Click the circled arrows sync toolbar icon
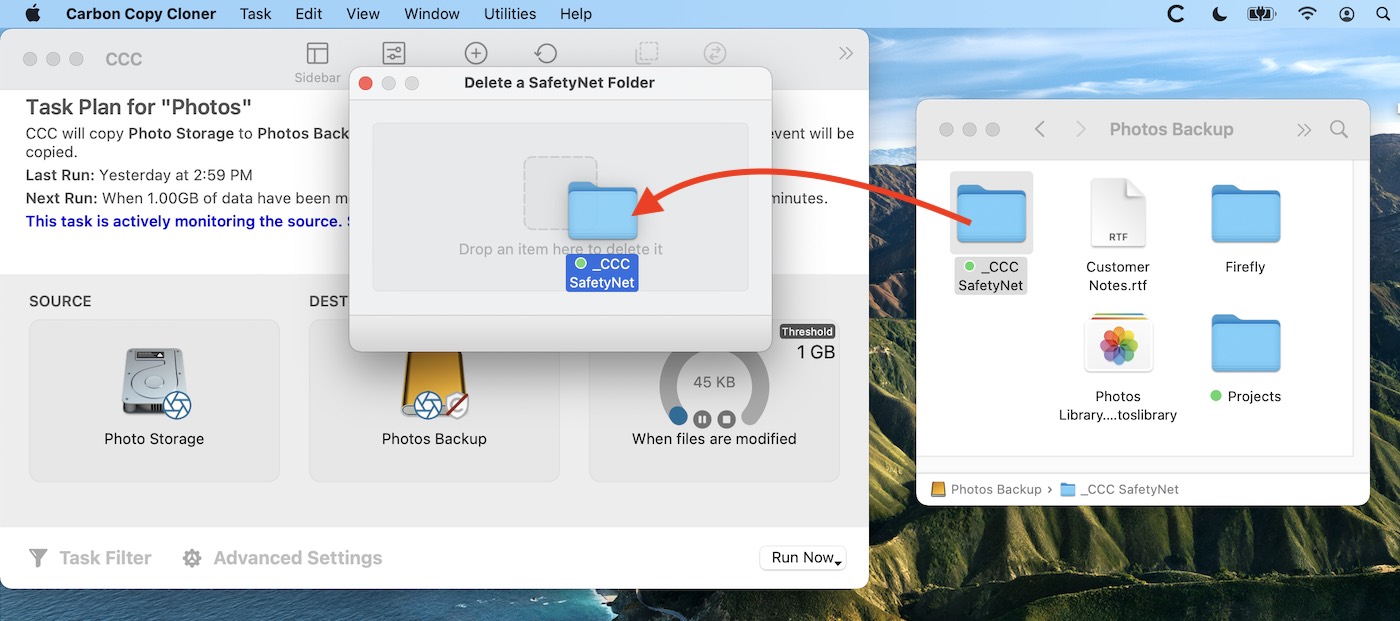This screenshot has height=621, width=1400. point(715,53)
